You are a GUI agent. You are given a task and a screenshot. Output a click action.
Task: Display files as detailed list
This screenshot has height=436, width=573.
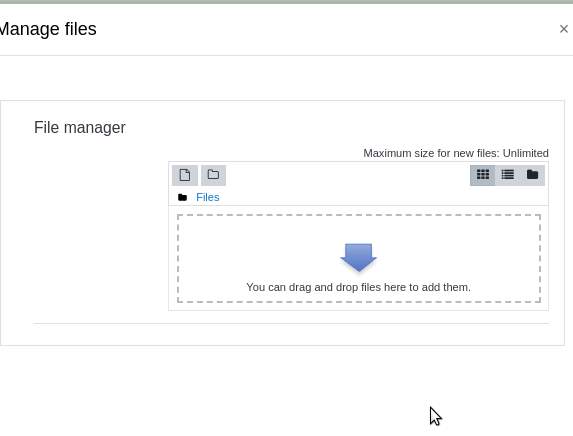[508, 175]
